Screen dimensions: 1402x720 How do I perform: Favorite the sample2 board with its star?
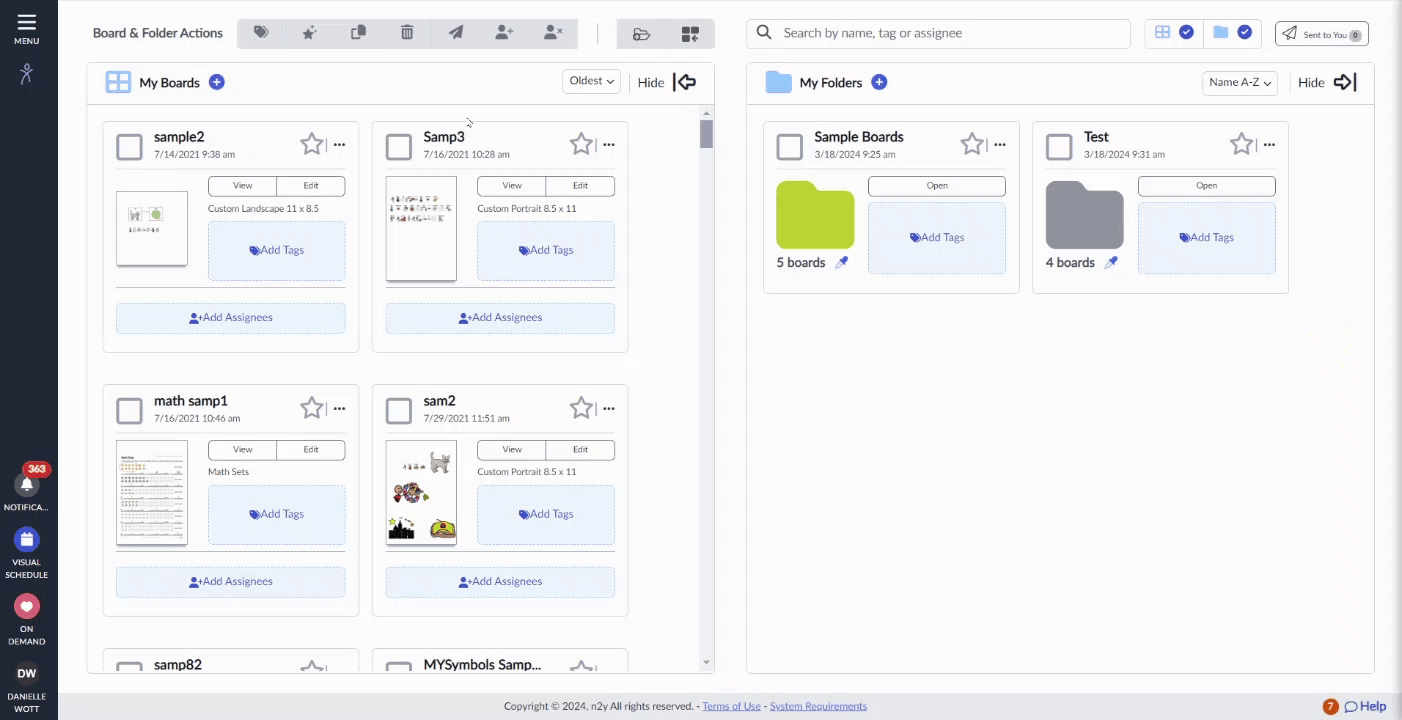pos(312,145)
